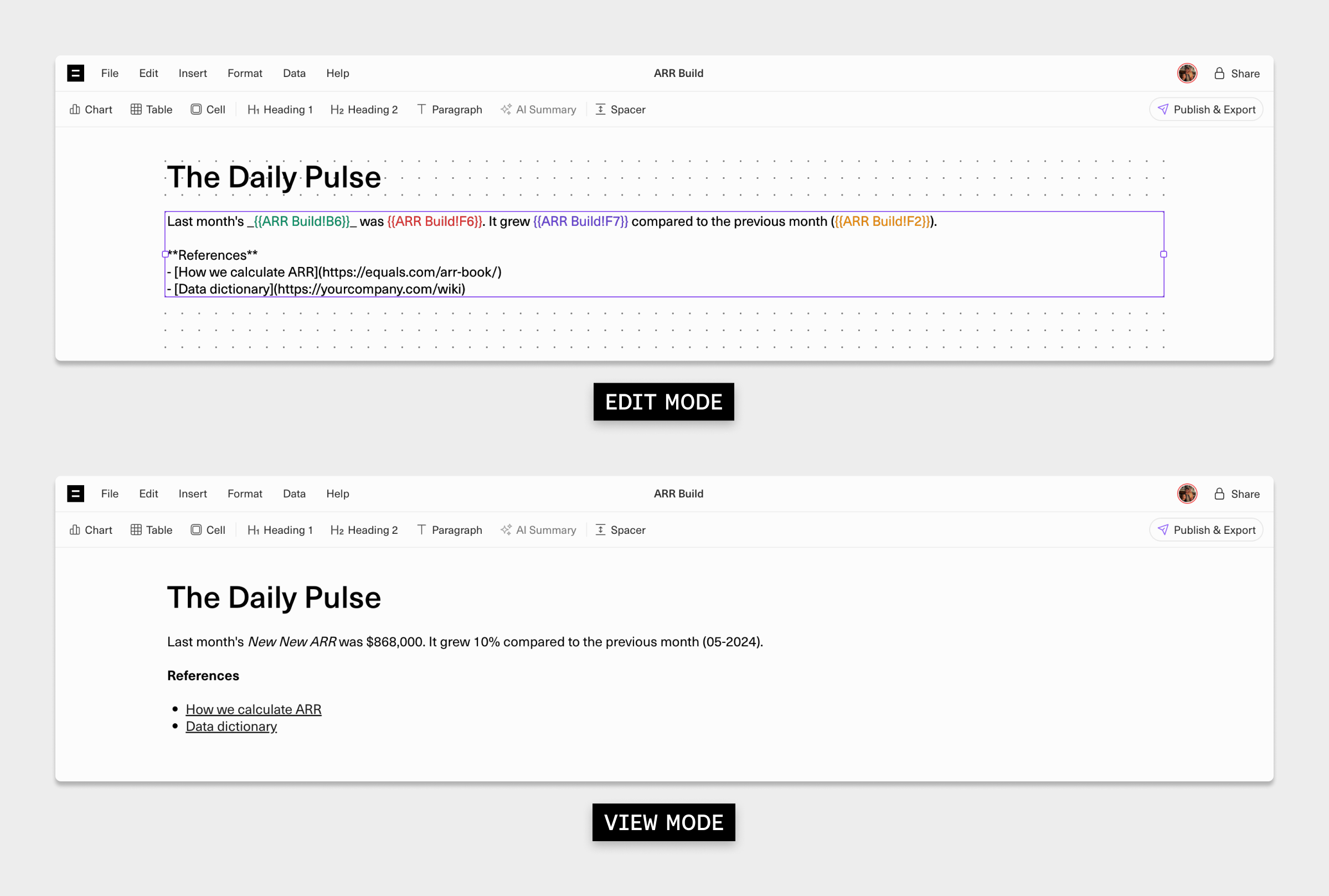Open the 'How we calculate ARR' link

[254, 709]
